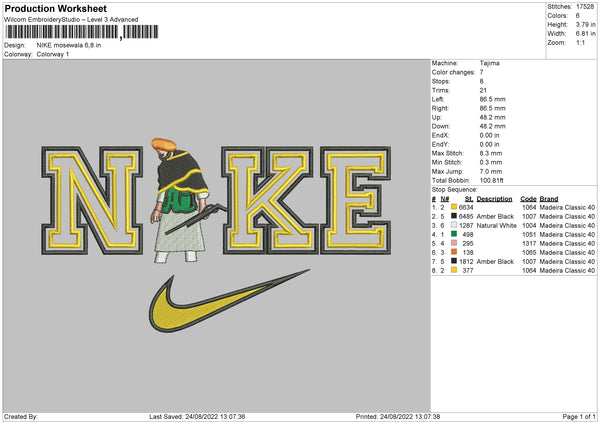Click stitch count '6634' in row 1
The height and width of the screenshot is (424, 600).
(x=466, y=207)
